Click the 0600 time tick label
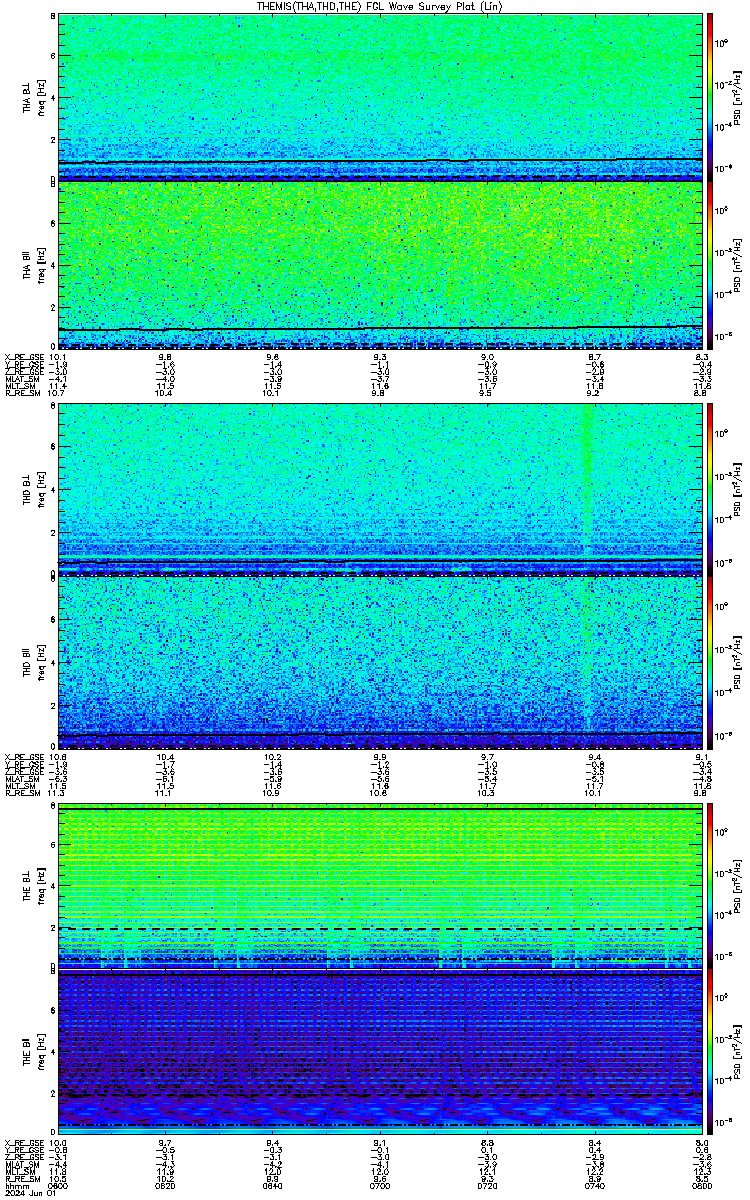The height and width of the screenshot is (1200, 750). (59, 1185)
